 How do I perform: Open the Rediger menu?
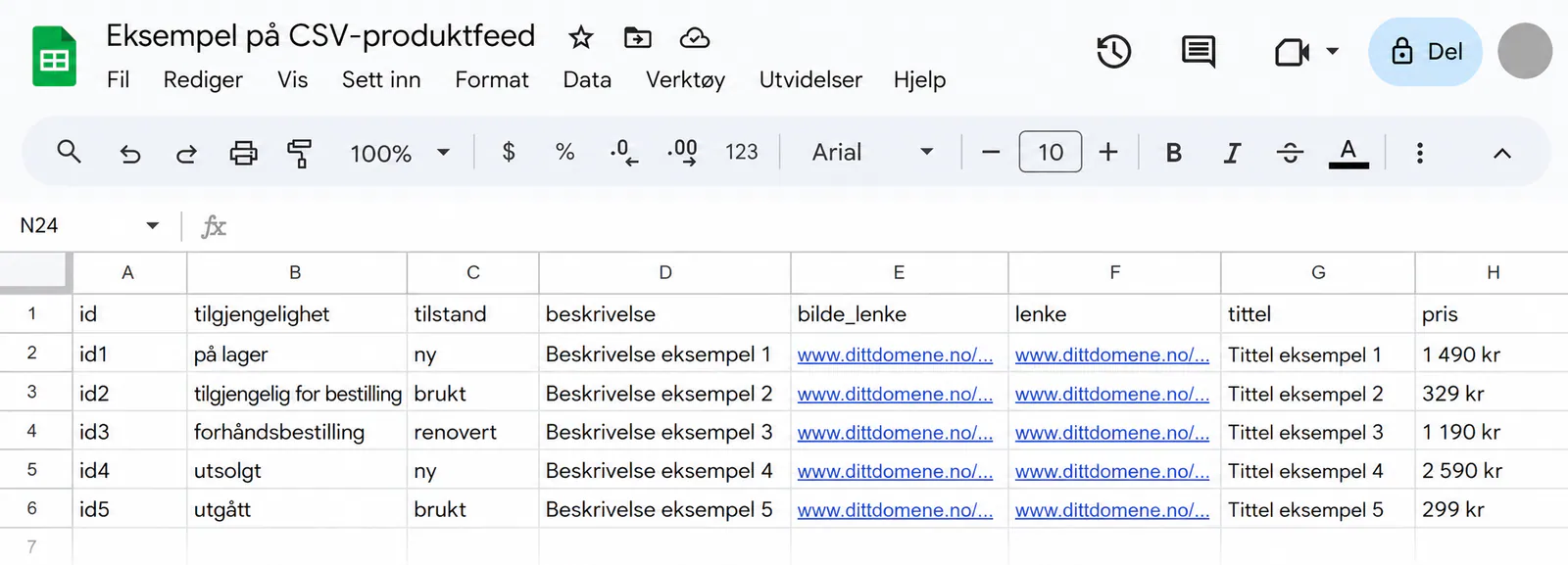pos(203,79)
